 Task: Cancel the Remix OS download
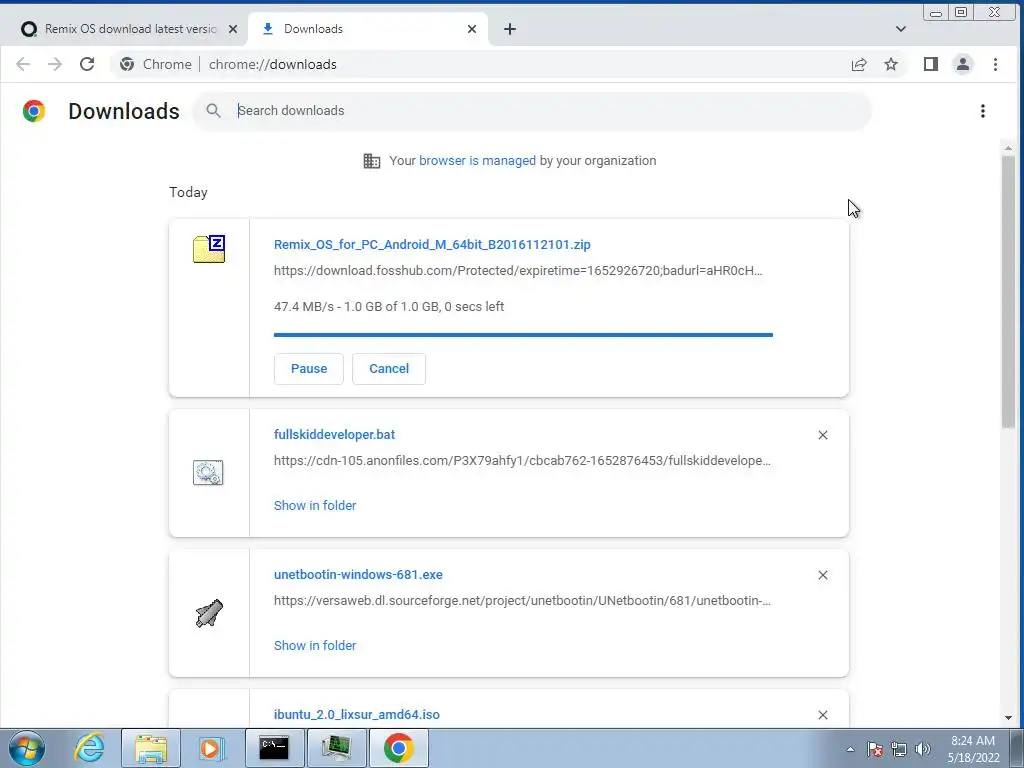tap(389, 369)
